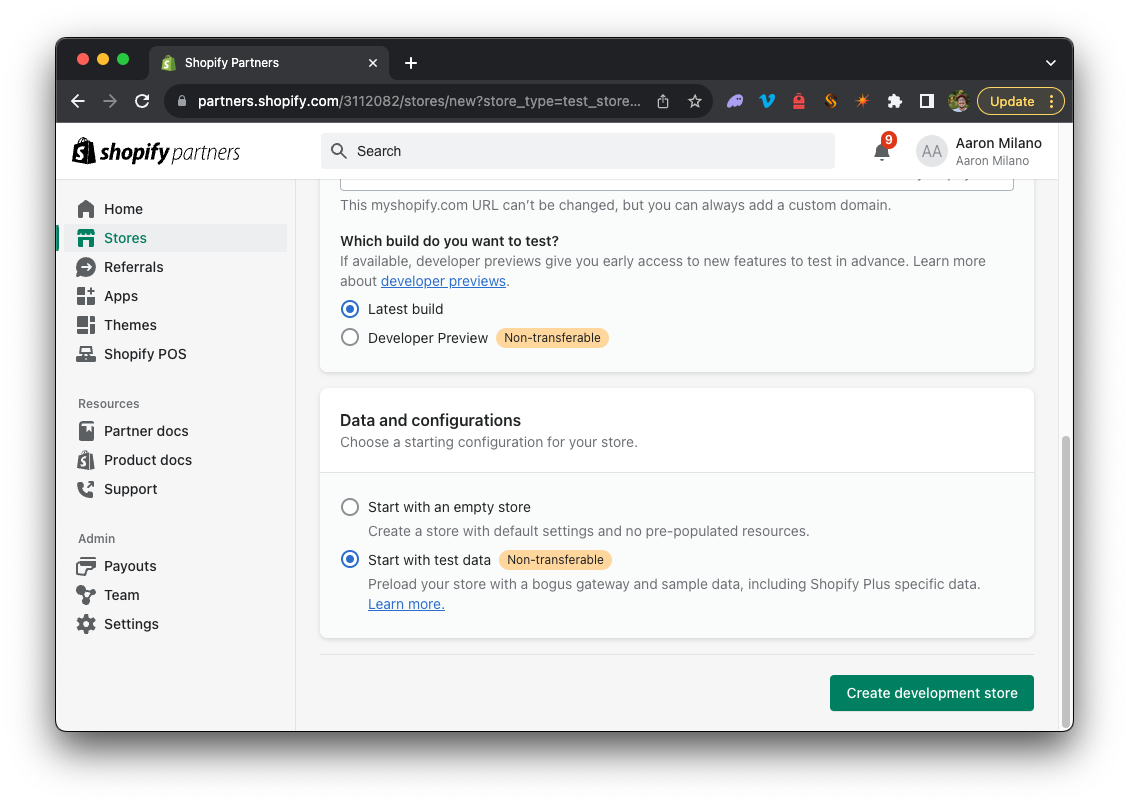Open Aaron Milano account menu

(979, 151)
